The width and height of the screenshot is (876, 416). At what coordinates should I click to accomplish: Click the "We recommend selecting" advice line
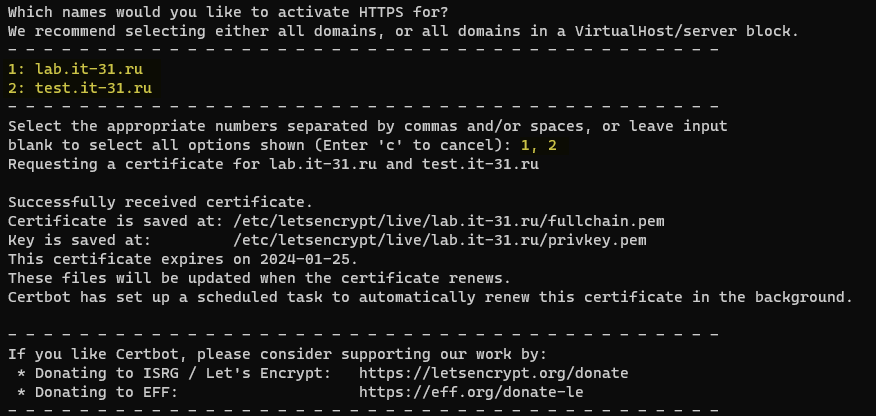(403, 31)
